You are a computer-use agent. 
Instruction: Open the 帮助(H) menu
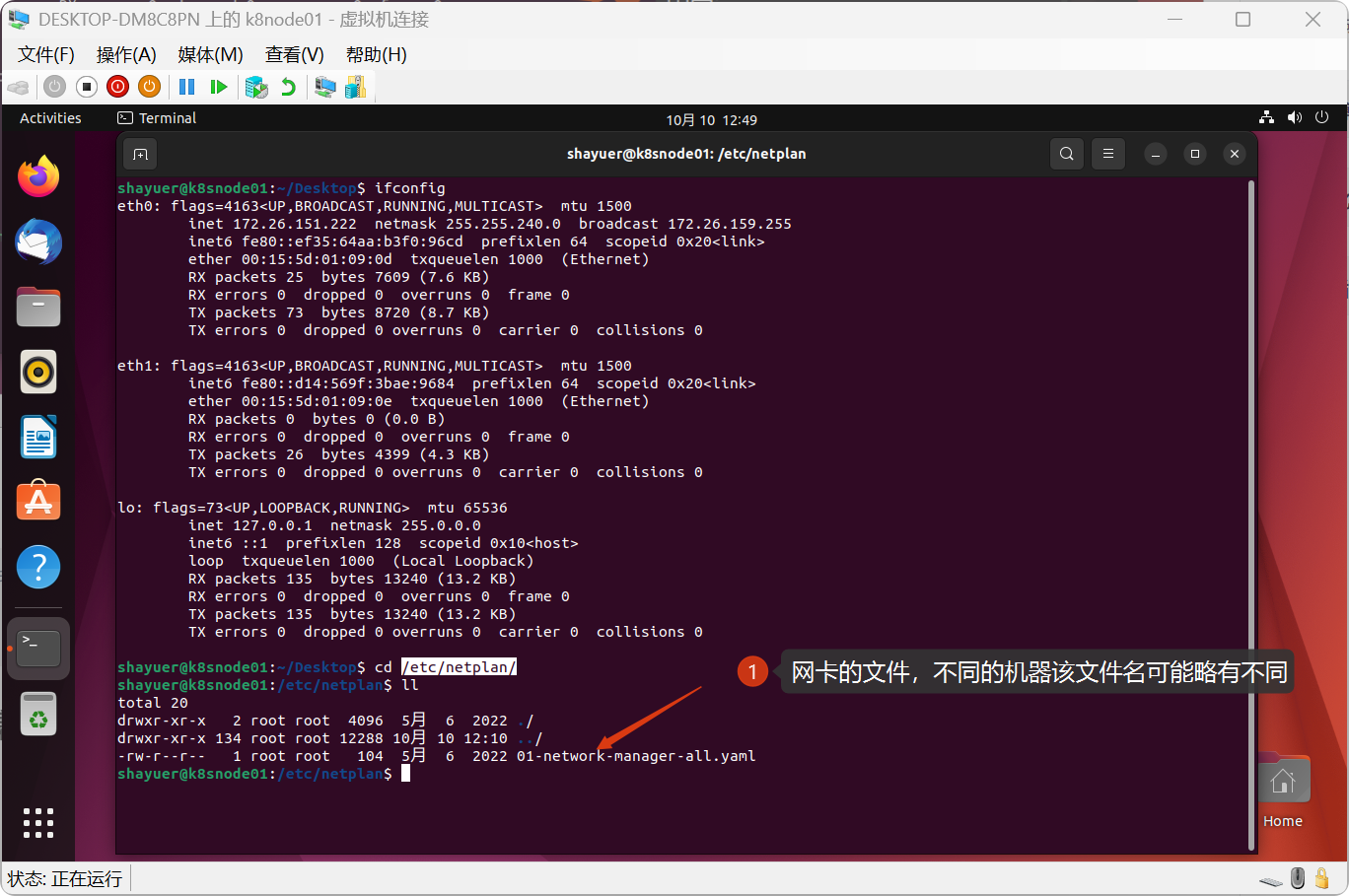(x=376, y=54)
